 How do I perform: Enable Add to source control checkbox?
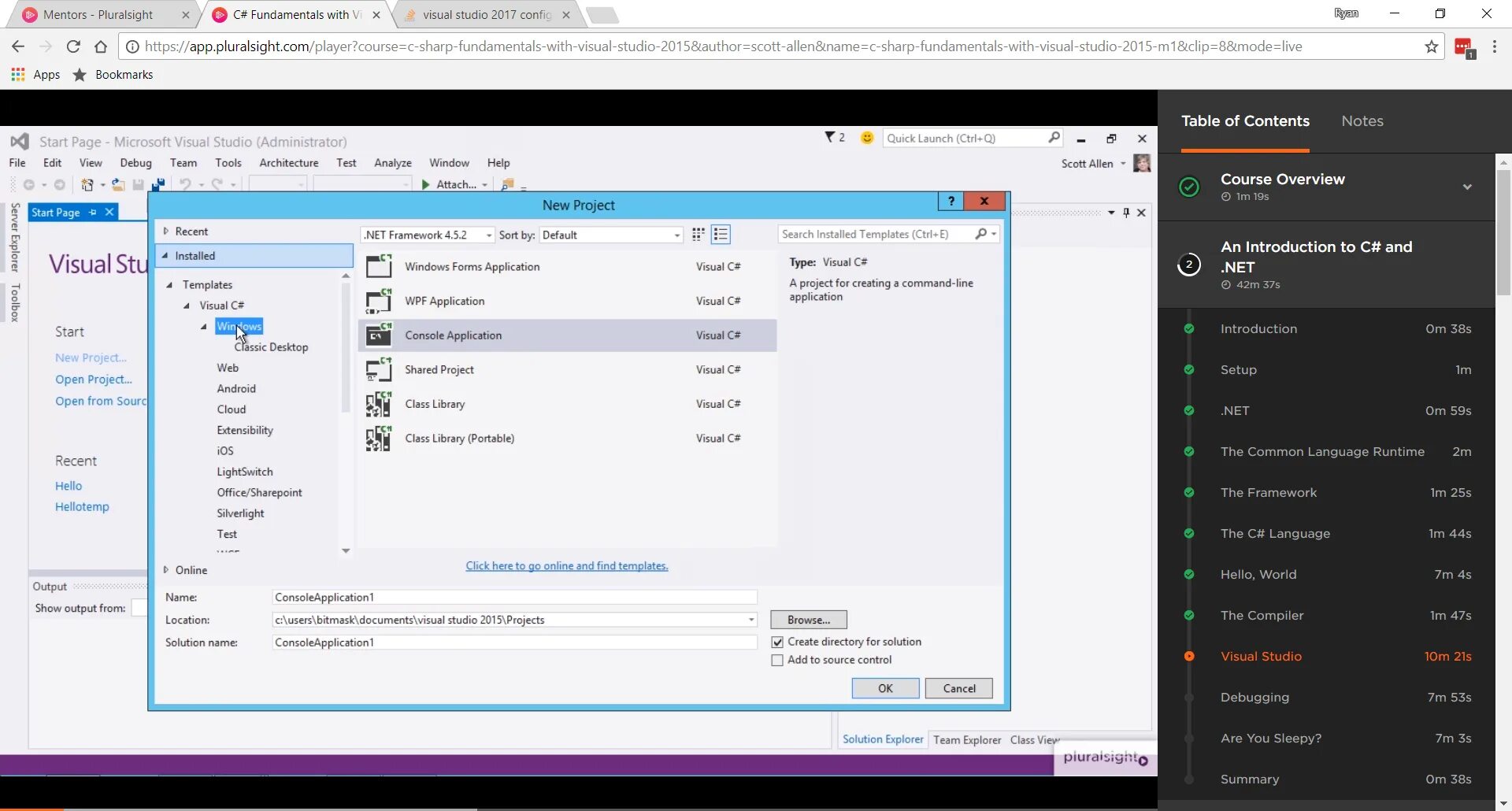coord(777,661)
